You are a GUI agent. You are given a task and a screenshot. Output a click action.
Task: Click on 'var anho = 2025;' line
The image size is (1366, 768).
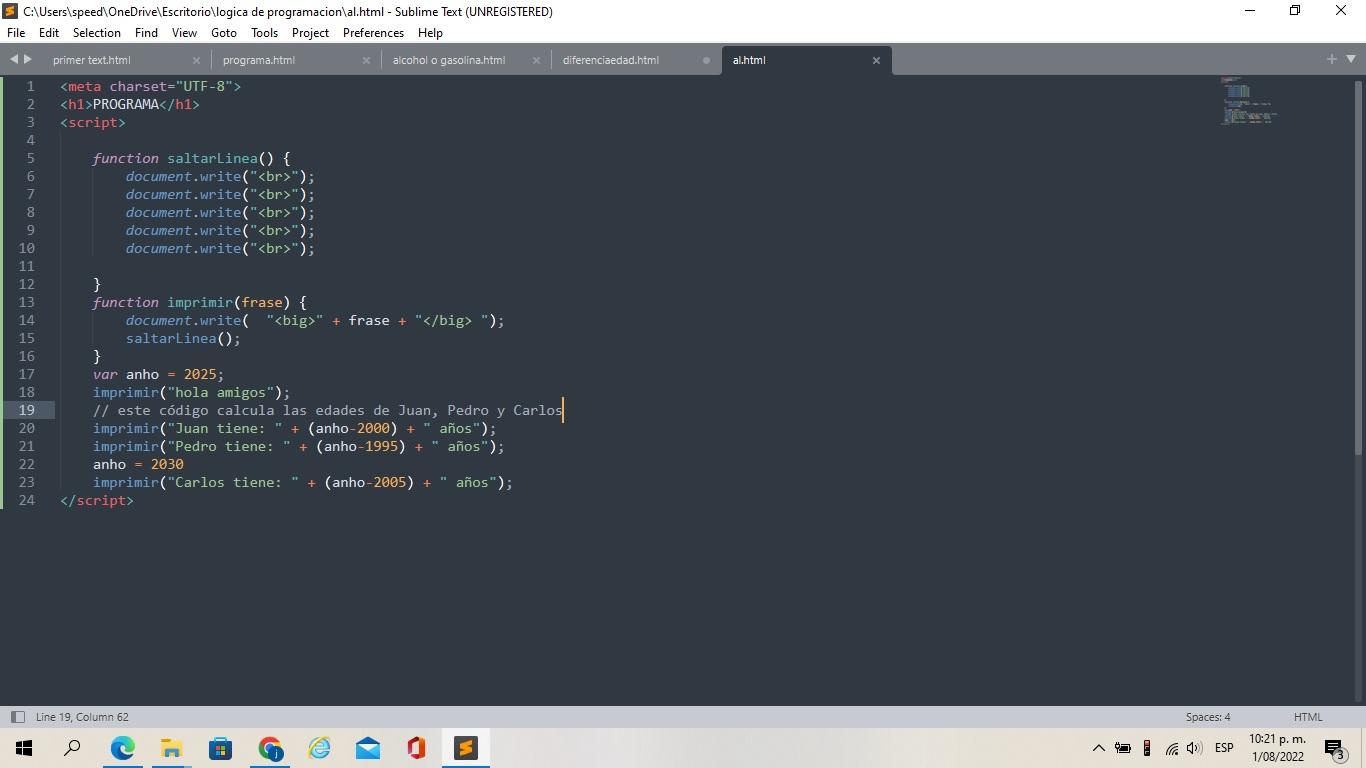click(158, 374)
